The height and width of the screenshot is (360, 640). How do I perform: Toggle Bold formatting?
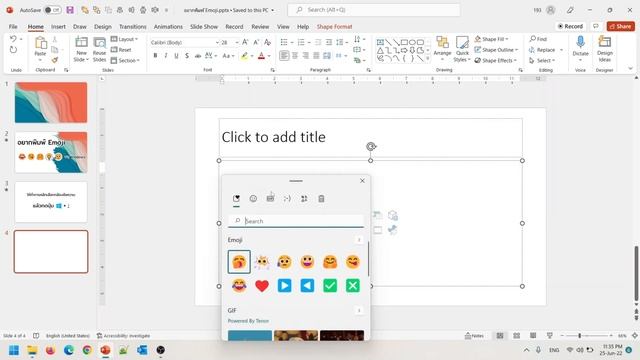[155, 56]
